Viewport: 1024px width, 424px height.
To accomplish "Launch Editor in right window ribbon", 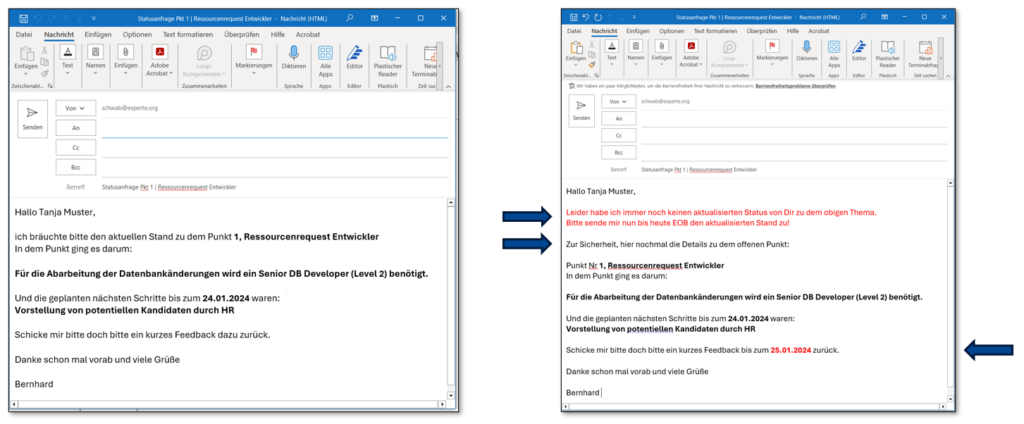I will (859, 50).
